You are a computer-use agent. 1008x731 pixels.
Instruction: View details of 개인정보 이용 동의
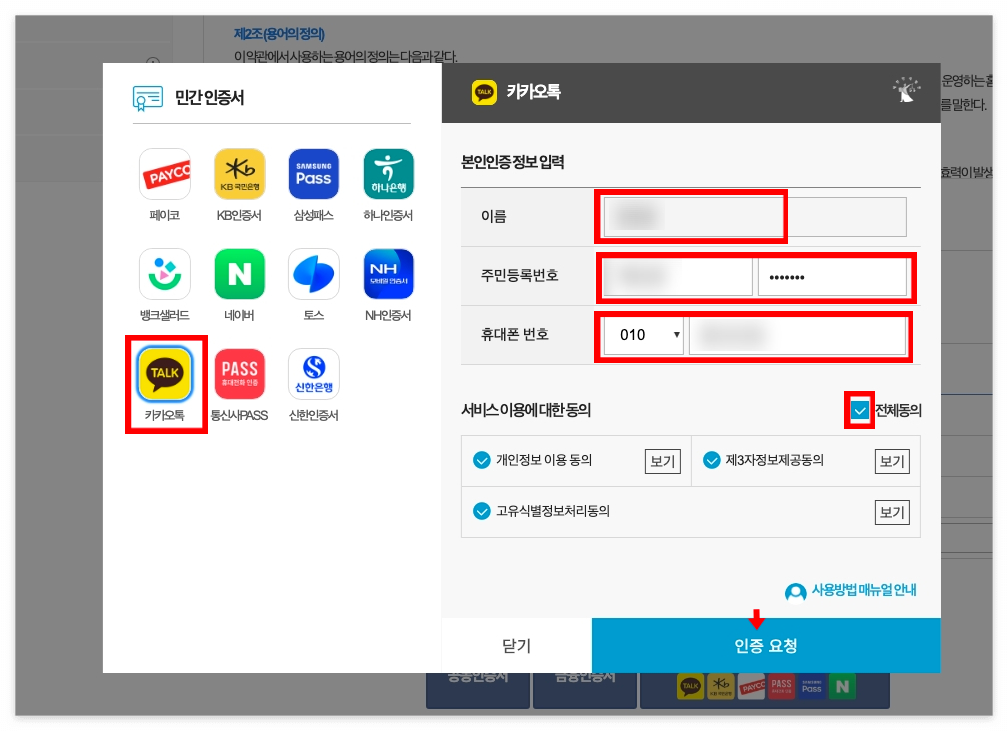(662, 462)
